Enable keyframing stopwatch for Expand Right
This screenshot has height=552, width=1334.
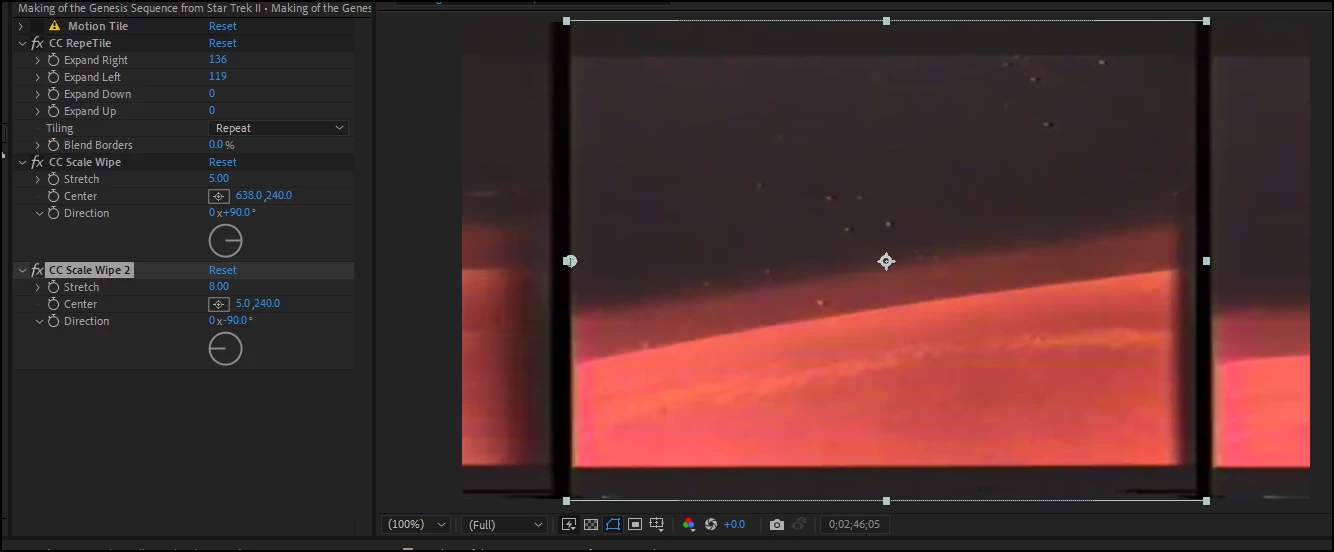point(54,60)
